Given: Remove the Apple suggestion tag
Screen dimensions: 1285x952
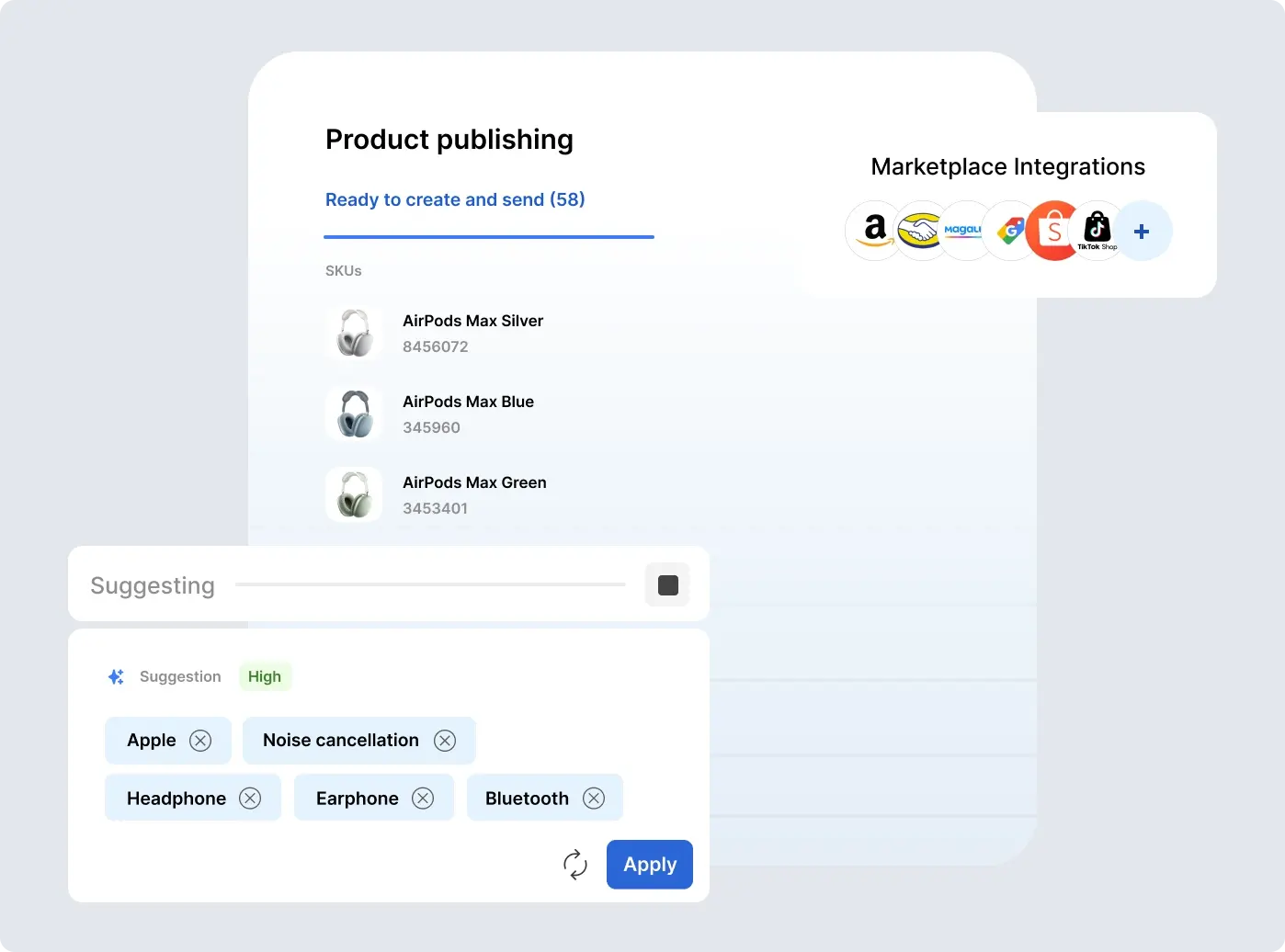Looking at the screenshot, I should pyautogui.click(x=200, y=741).
